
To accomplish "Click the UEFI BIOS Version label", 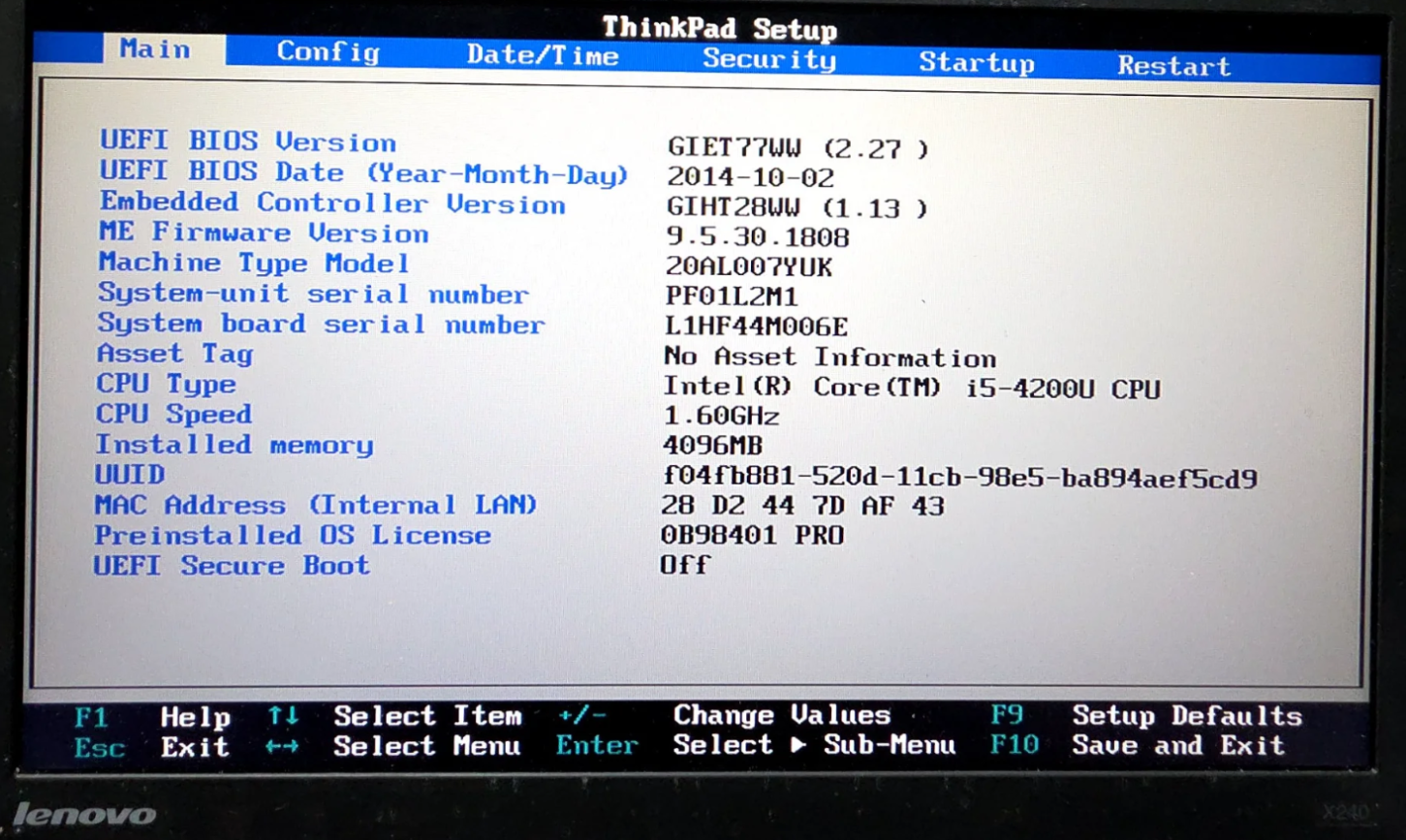I will click(248, 141).
